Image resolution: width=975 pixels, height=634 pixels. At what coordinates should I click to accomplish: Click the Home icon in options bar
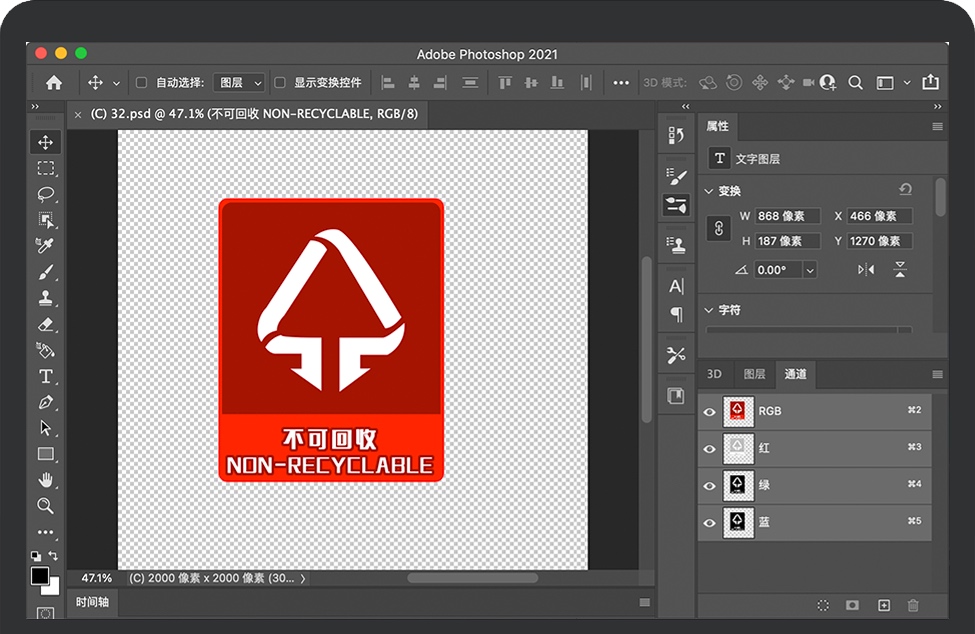coord(54,83)
